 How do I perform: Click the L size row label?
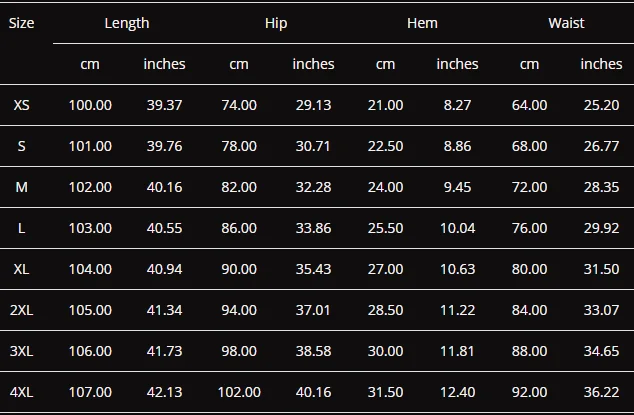21,228
